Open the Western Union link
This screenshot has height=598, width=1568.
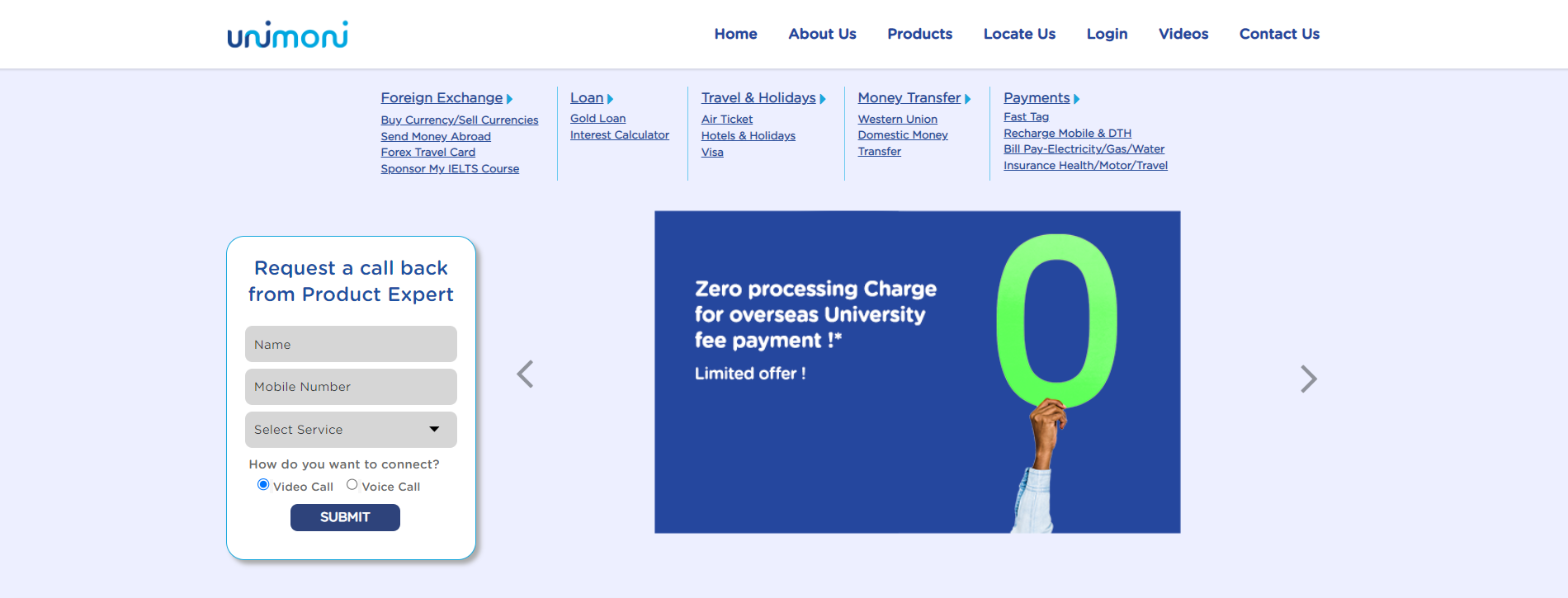coord(898,120)
